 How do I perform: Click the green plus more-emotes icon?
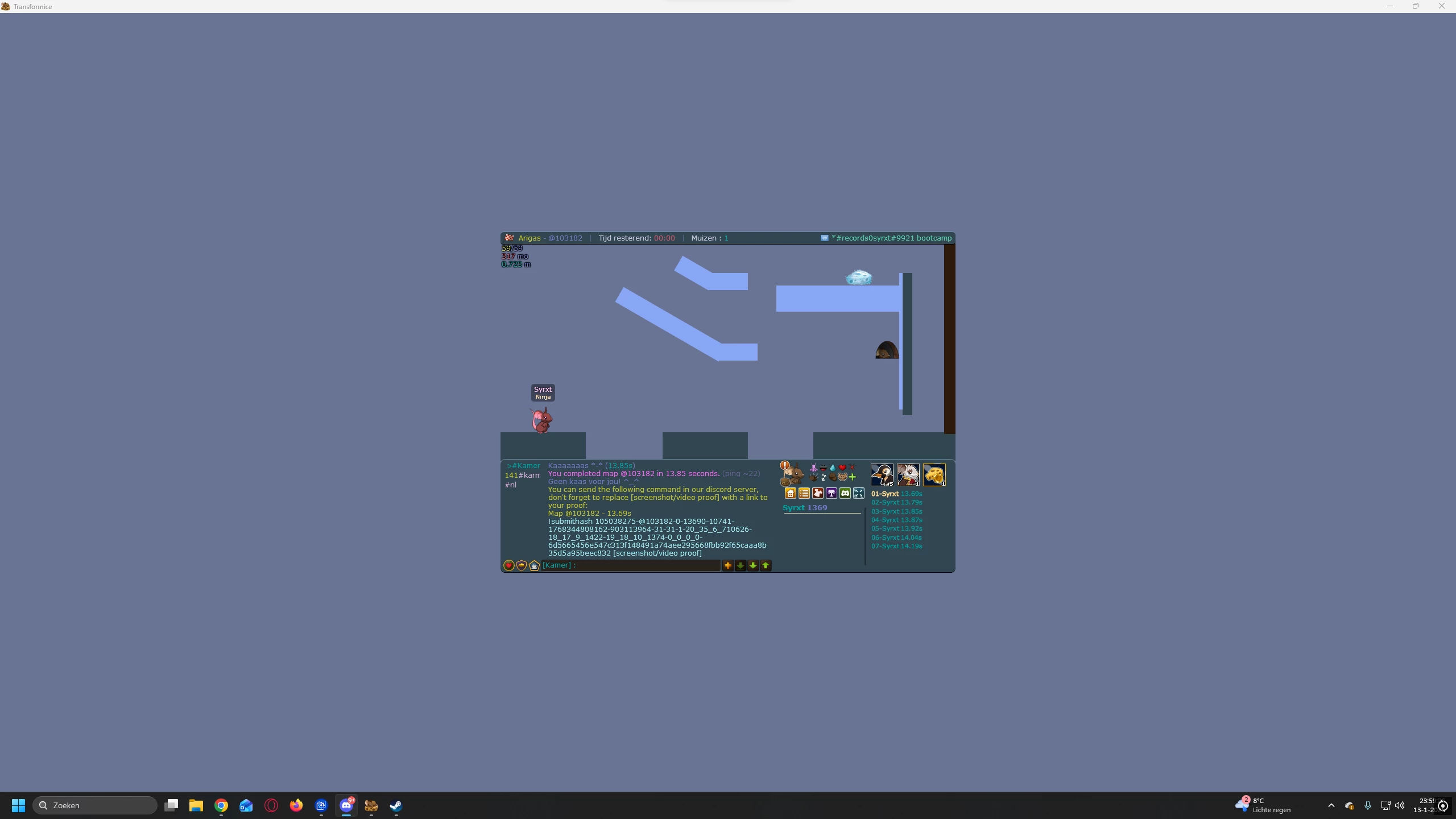852,477
